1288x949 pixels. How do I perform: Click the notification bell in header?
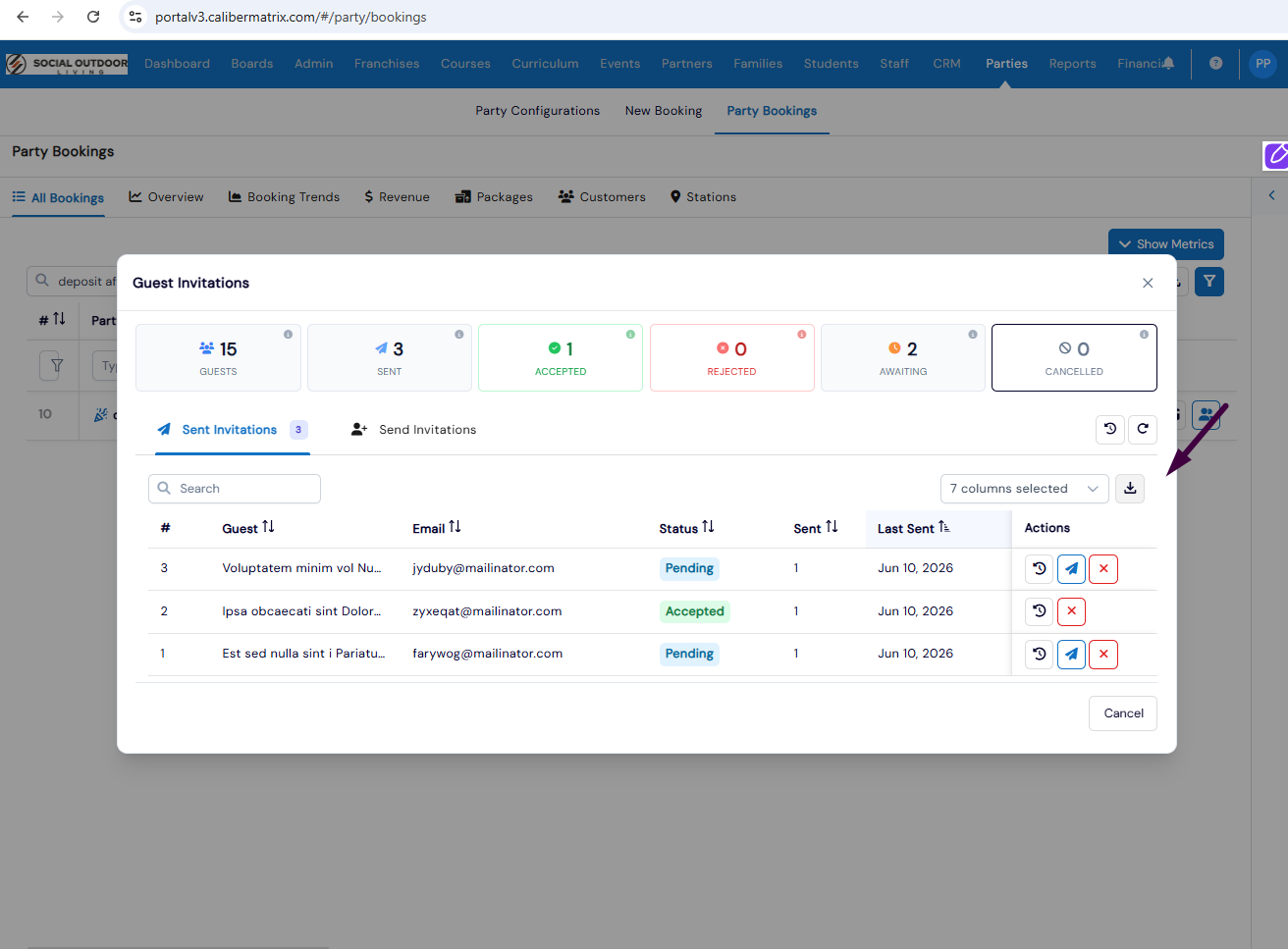point(1168,64)
